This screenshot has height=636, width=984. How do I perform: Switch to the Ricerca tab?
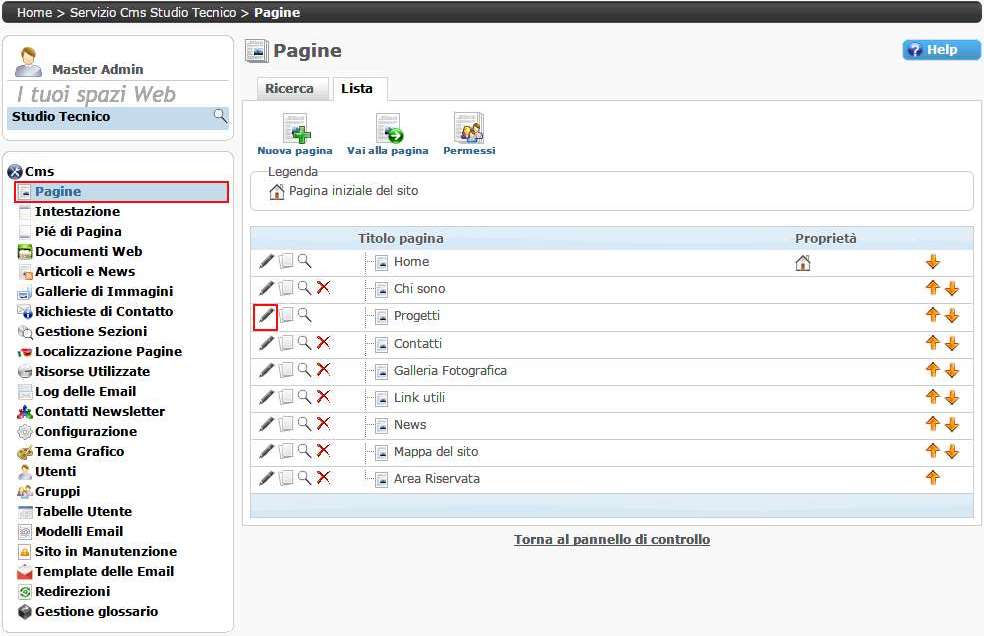point(289,89)
